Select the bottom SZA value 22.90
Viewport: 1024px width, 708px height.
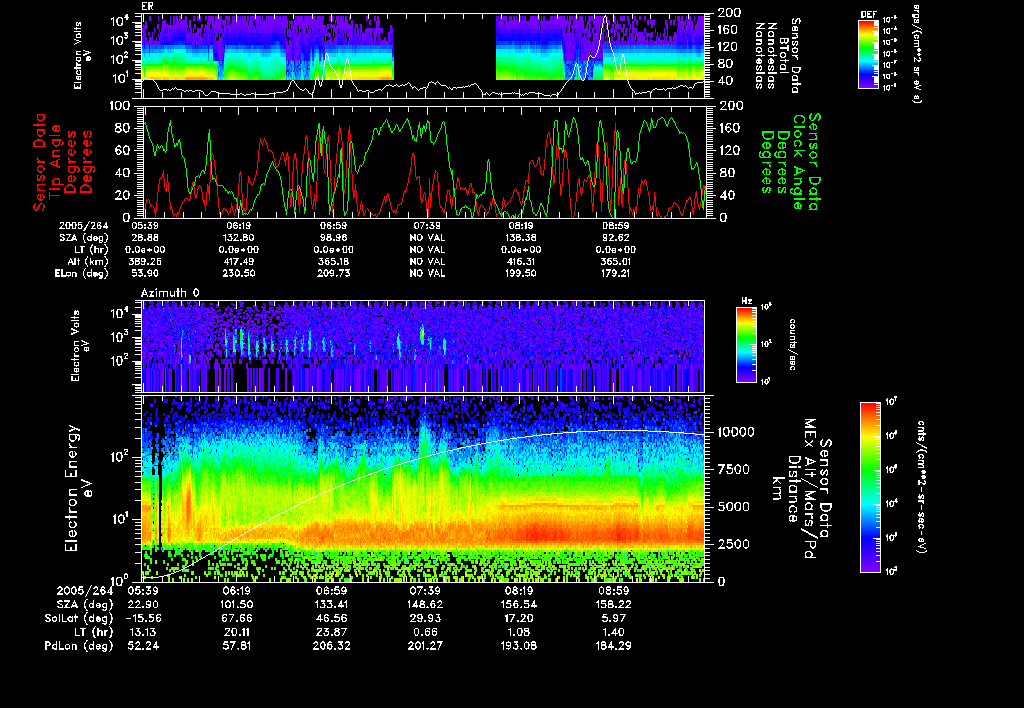[x=145, y=604]
